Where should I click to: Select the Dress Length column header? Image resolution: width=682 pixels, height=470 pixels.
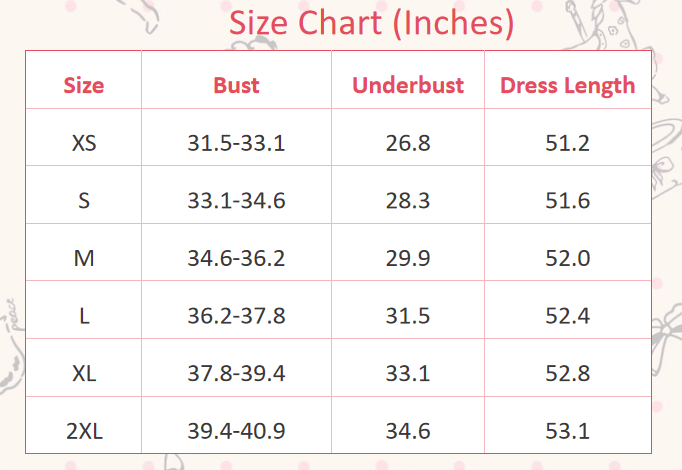(x=568, y=85)
